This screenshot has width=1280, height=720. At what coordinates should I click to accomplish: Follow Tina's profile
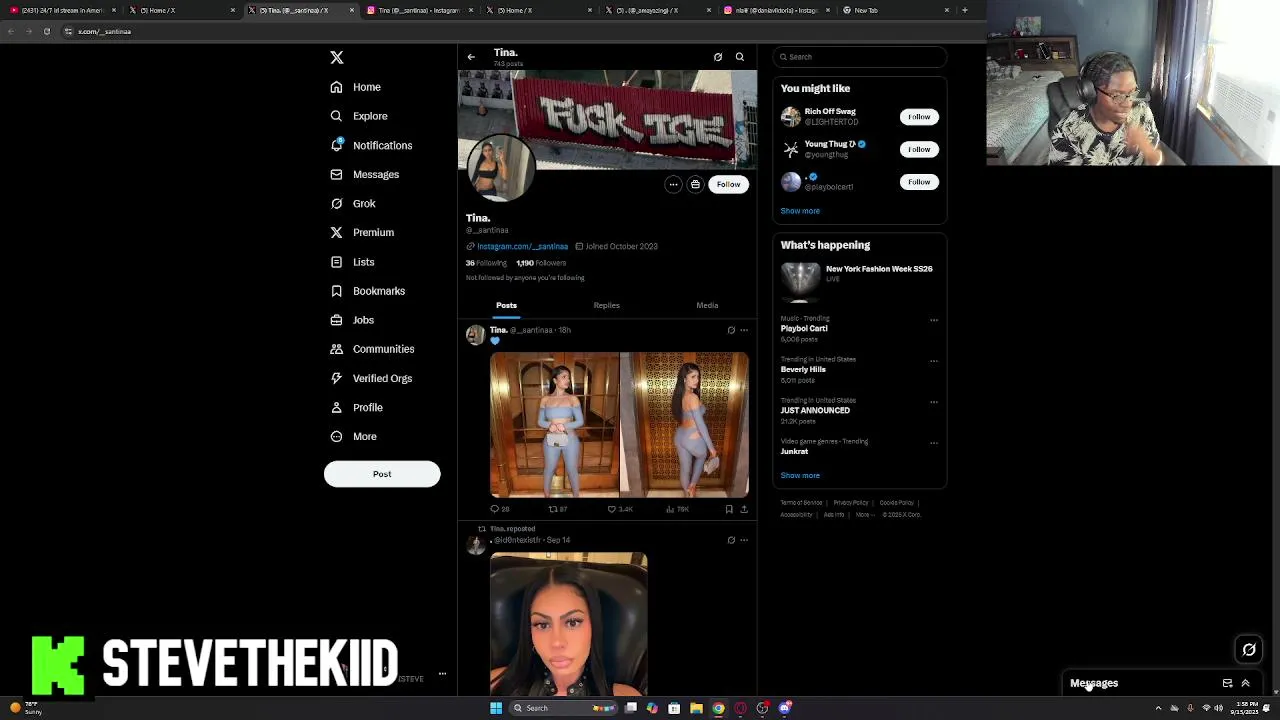point(728,184)
